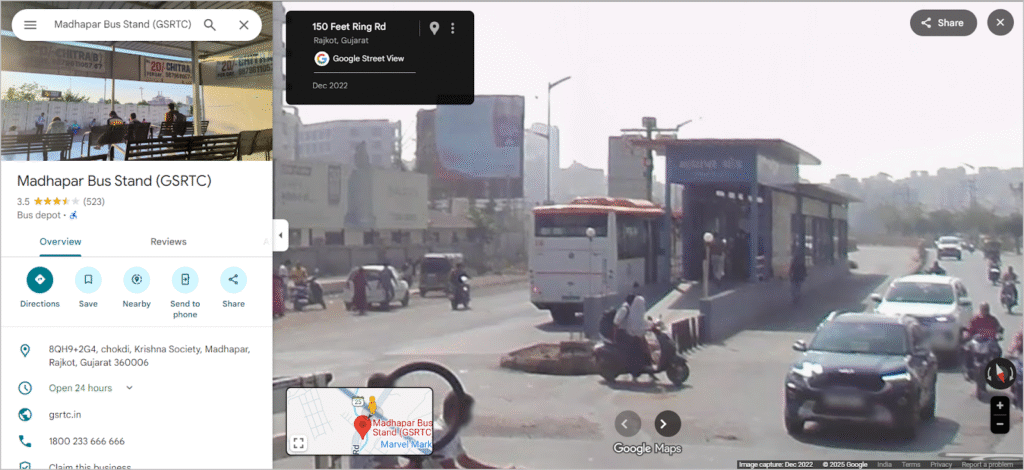Click the compass to reset orientation
The image size is (1024, 470).
[999, 374]
